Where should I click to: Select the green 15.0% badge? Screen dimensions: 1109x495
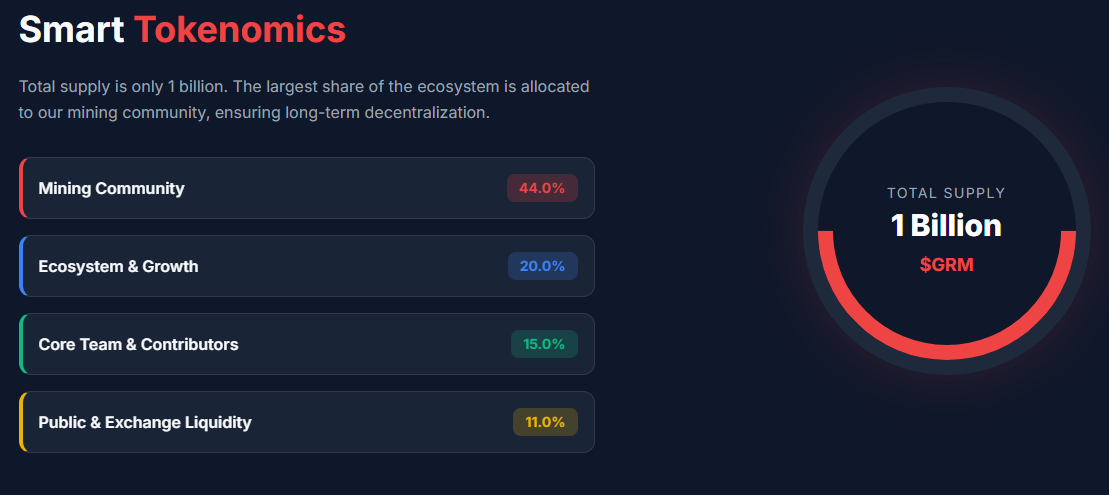pos(544,344)
